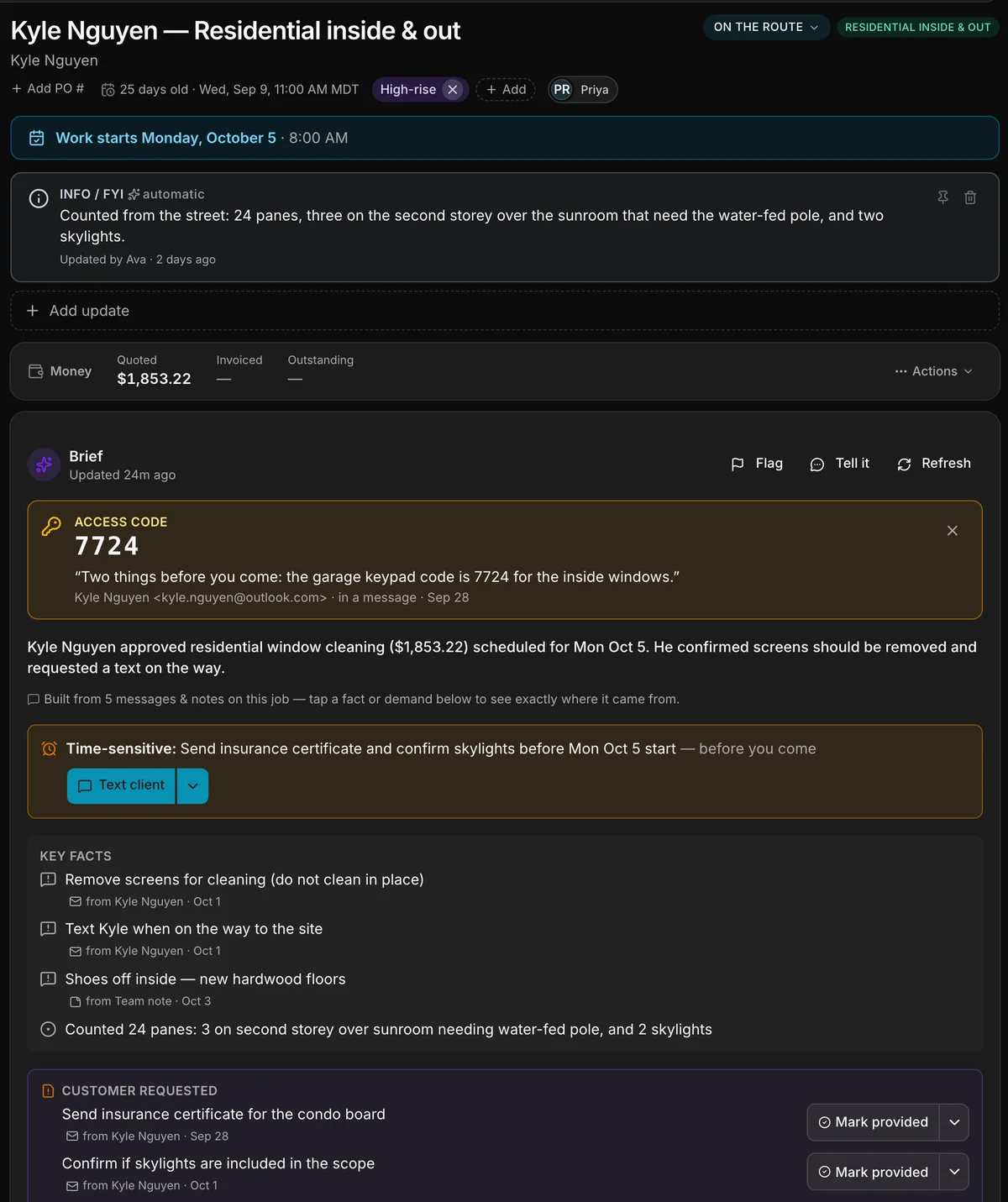
Task: Click the key icon in Access Code
Action: pyautogui.click(x=51, y=526)
